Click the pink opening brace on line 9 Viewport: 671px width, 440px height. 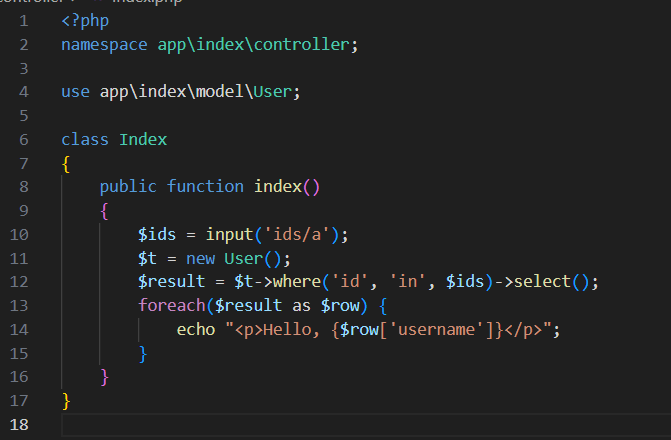104,211
